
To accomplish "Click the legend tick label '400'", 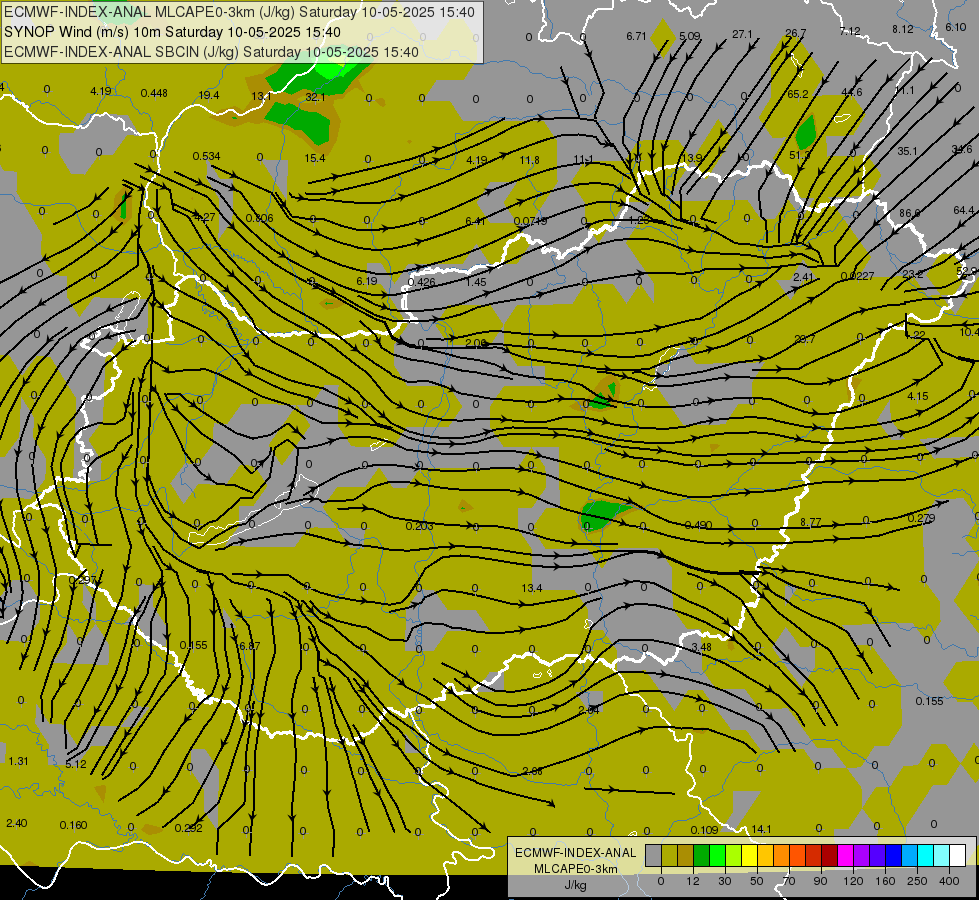I will coord(949,881).
